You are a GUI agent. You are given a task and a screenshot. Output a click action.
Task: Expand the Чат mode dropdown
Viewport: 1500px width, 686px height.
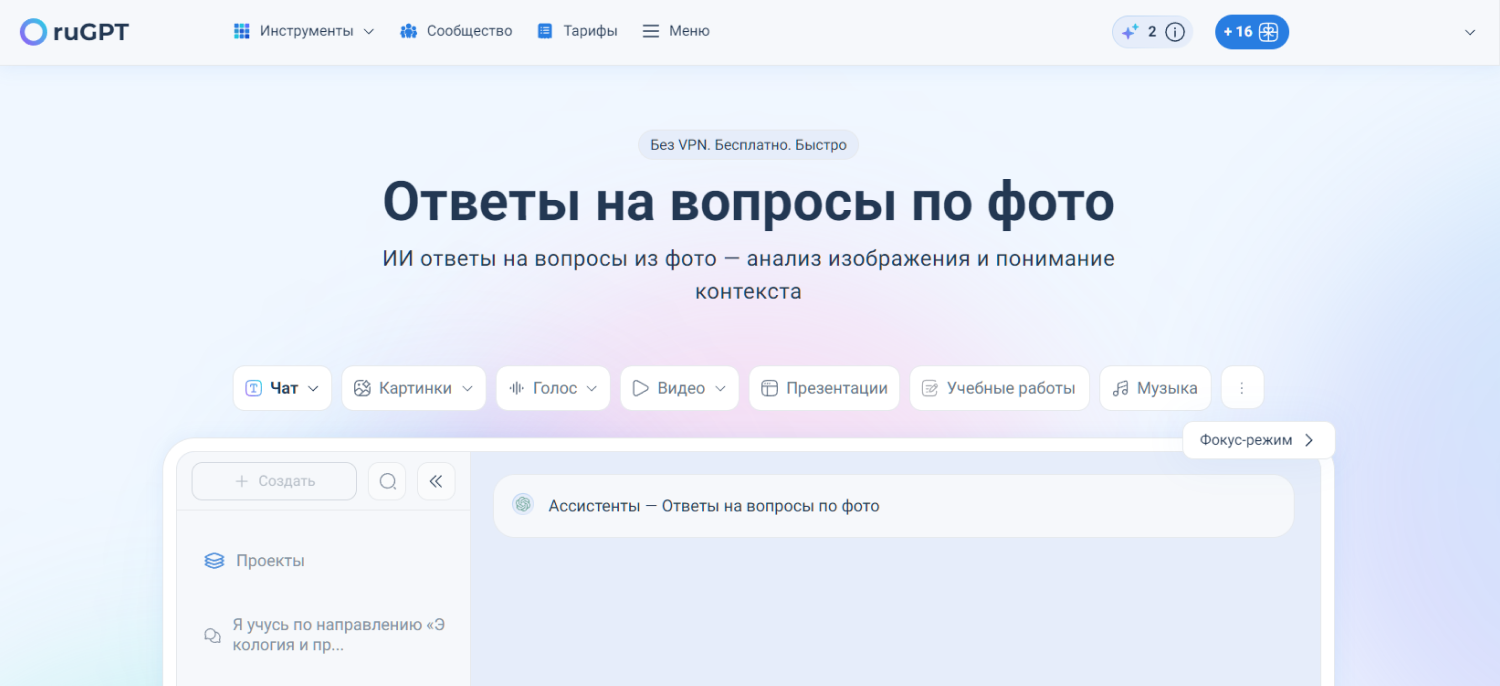pos(282,388)
